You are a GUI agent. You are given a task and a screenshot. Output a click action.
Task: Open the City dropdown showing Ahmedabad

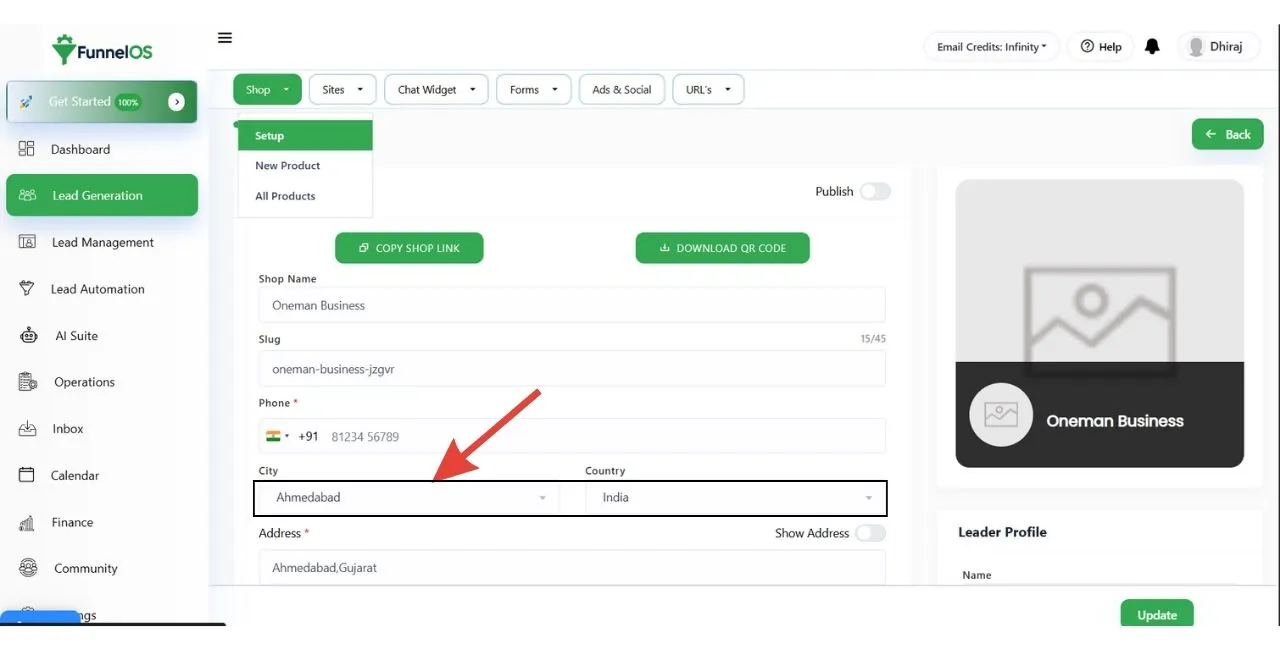pos(410,497)
